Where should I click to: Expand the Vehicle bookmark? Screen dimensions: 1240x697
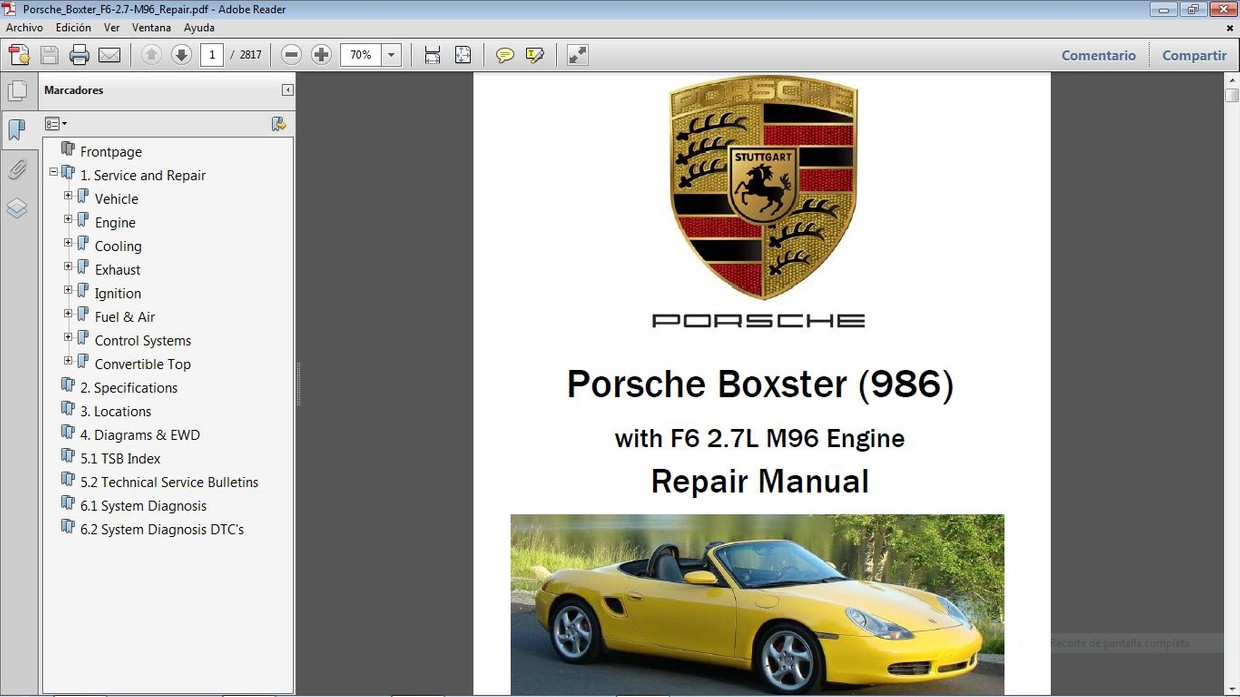tap(68, 196)
